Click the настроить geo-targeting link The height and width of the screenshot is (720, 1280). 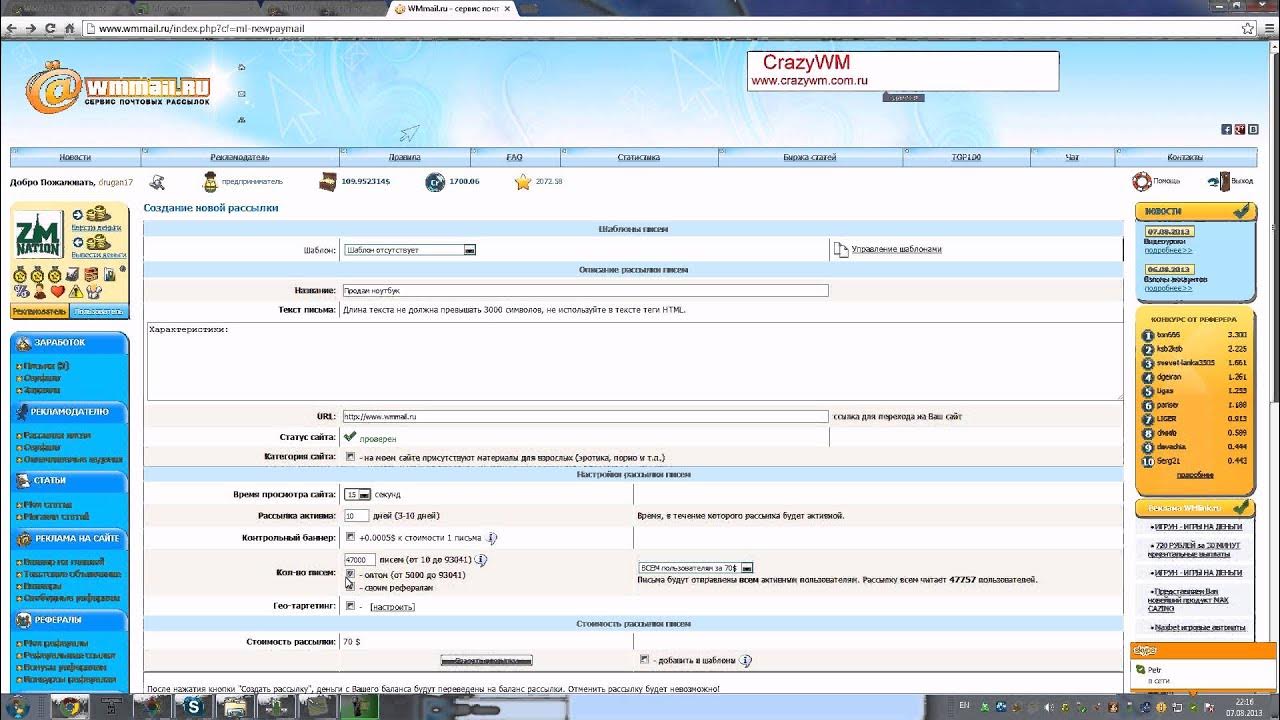click(x=392, y=607)
